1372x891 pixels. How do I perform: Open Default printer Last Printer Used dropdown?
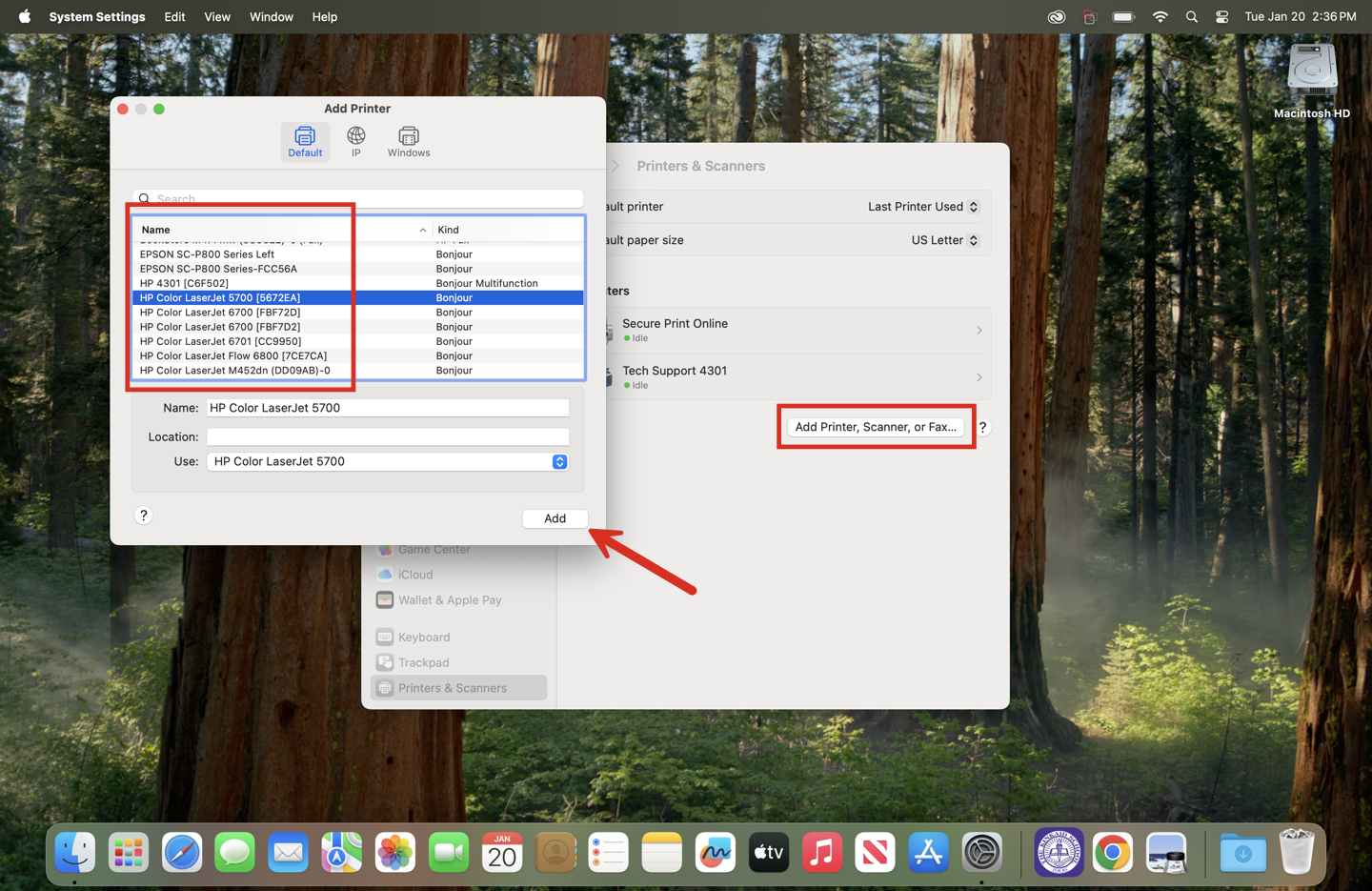[923, 207]
